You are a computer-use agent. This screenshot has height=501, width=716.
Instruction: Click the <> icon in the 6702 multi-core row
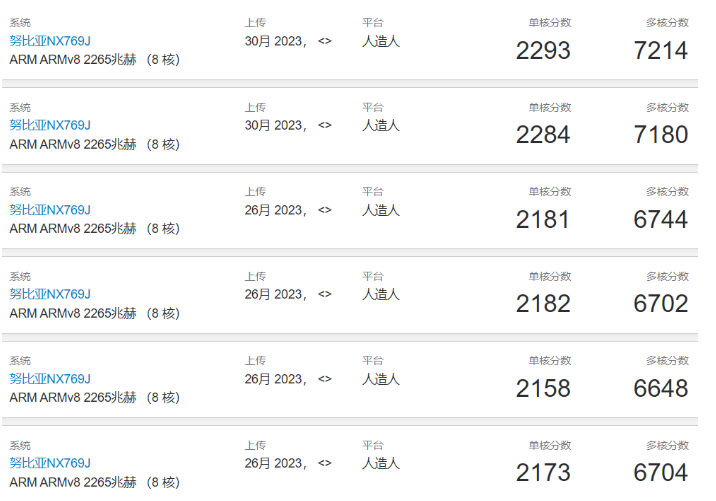[x=325, y=294]
